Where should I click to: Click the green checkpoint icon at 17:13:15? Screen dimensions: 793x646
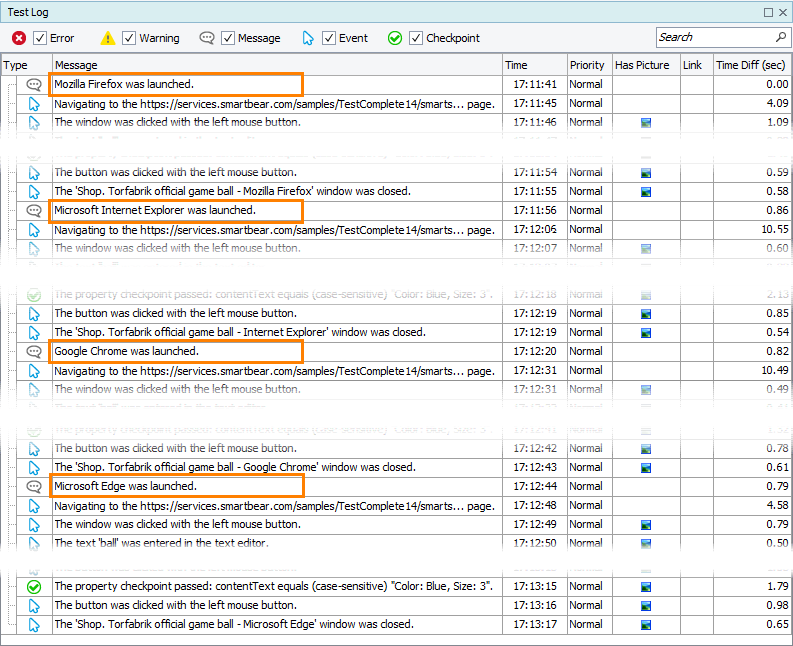(x=34, y=587)
